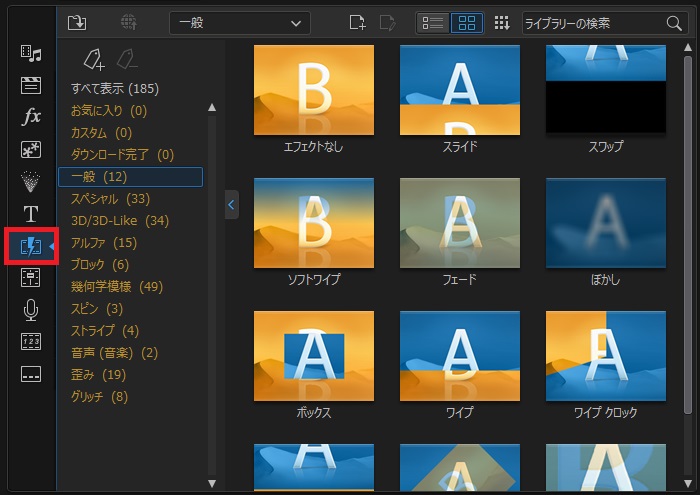The height and width of the screenshot is (495, 700).
Task: Click the import media folder icon
Action: [77, 22]
